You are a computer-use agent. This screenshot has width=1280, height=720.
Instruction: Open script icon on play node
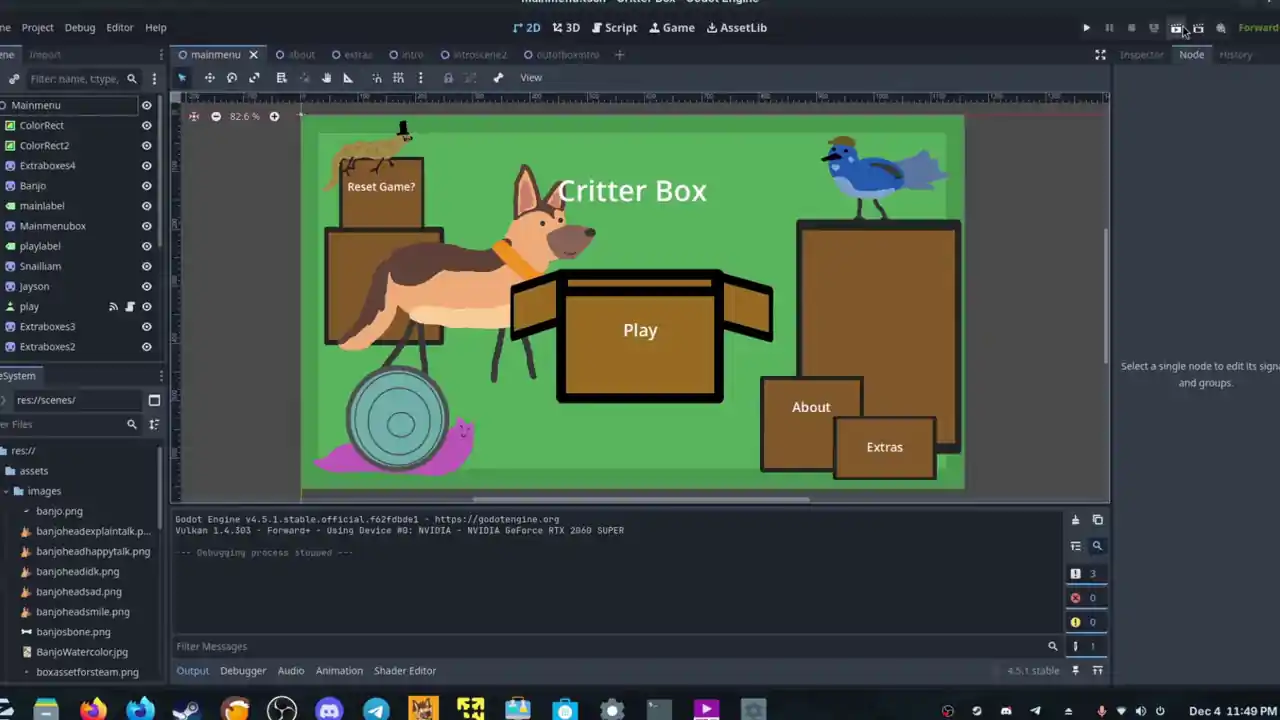pos(129,307)
